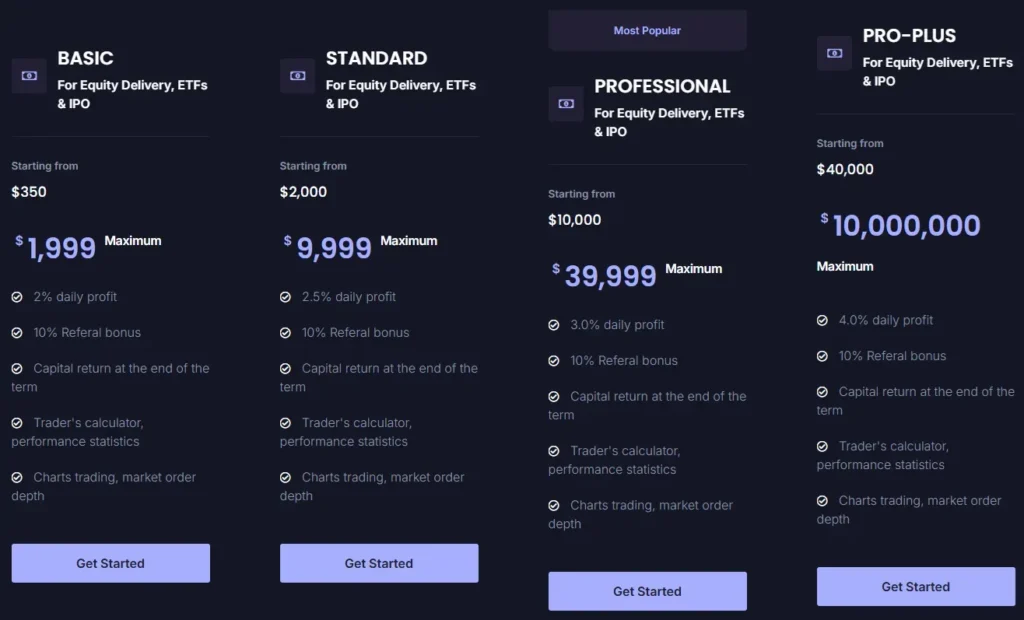
Task: Click the card icon beside PRO-PLUS plan
Action: click(x=834, y=53)
